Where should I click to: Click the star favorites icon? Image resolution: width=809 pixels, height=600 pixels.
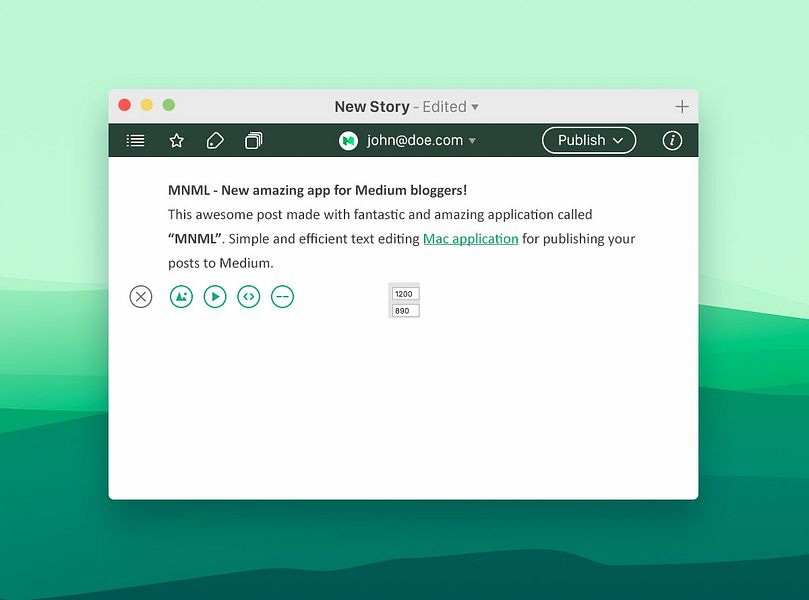(x=176, y=140)
